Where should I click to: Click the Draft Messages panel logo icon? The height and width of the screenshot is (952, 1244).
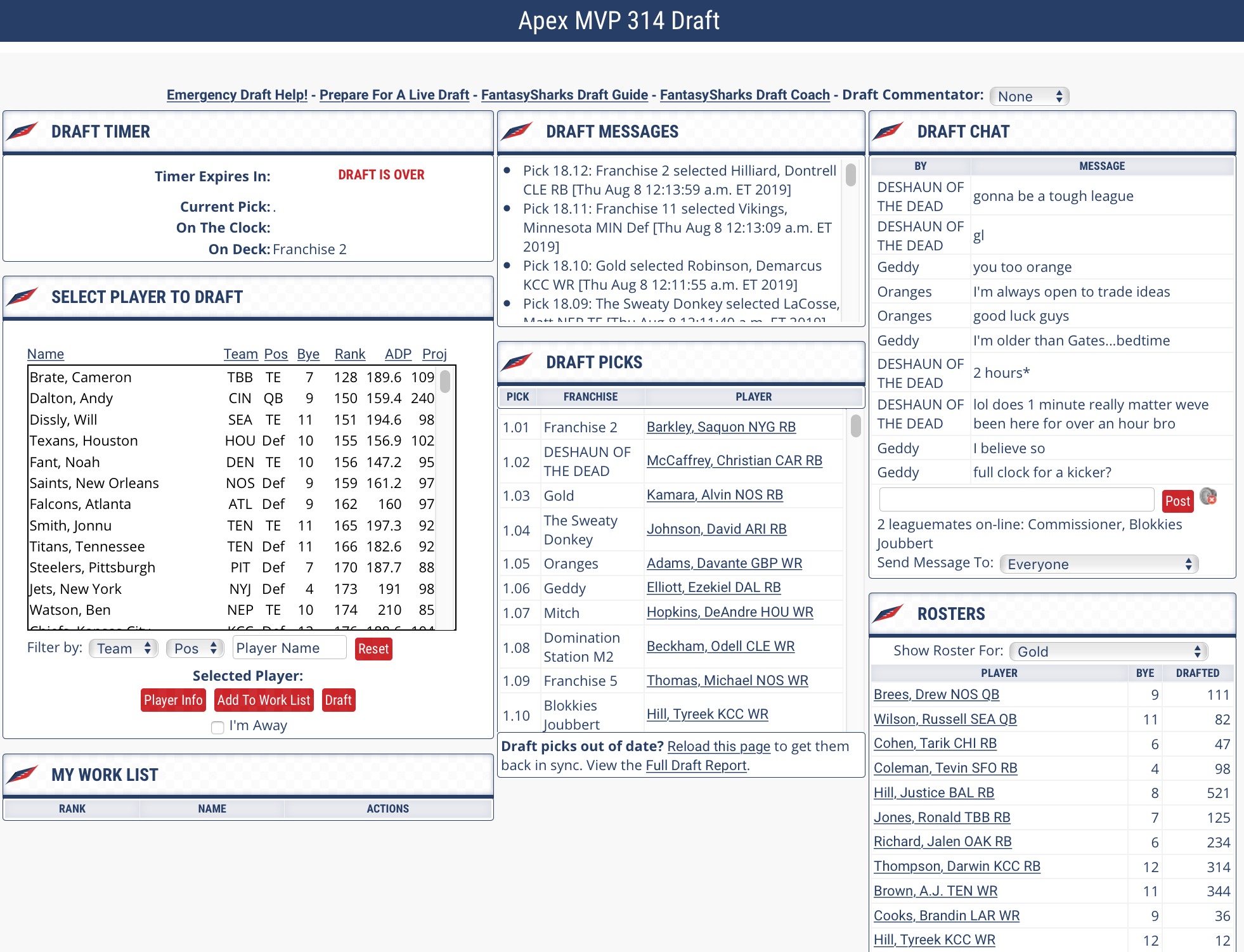pyautogui.click(x=518, y=131)
